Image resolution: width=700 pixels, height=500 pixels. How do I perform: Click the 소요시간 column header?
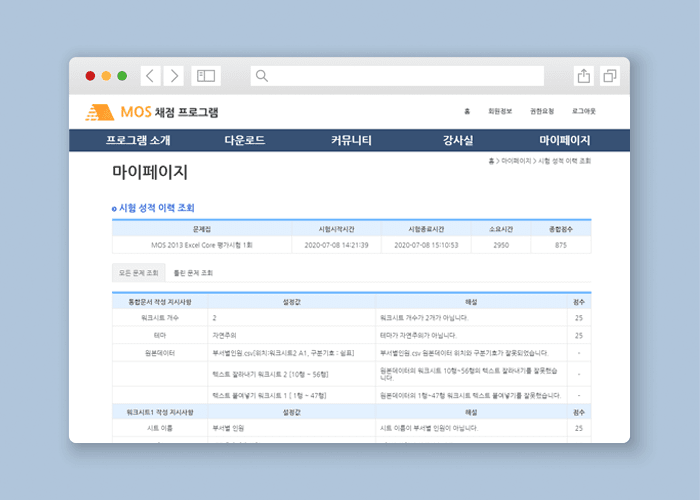(501, 229)
